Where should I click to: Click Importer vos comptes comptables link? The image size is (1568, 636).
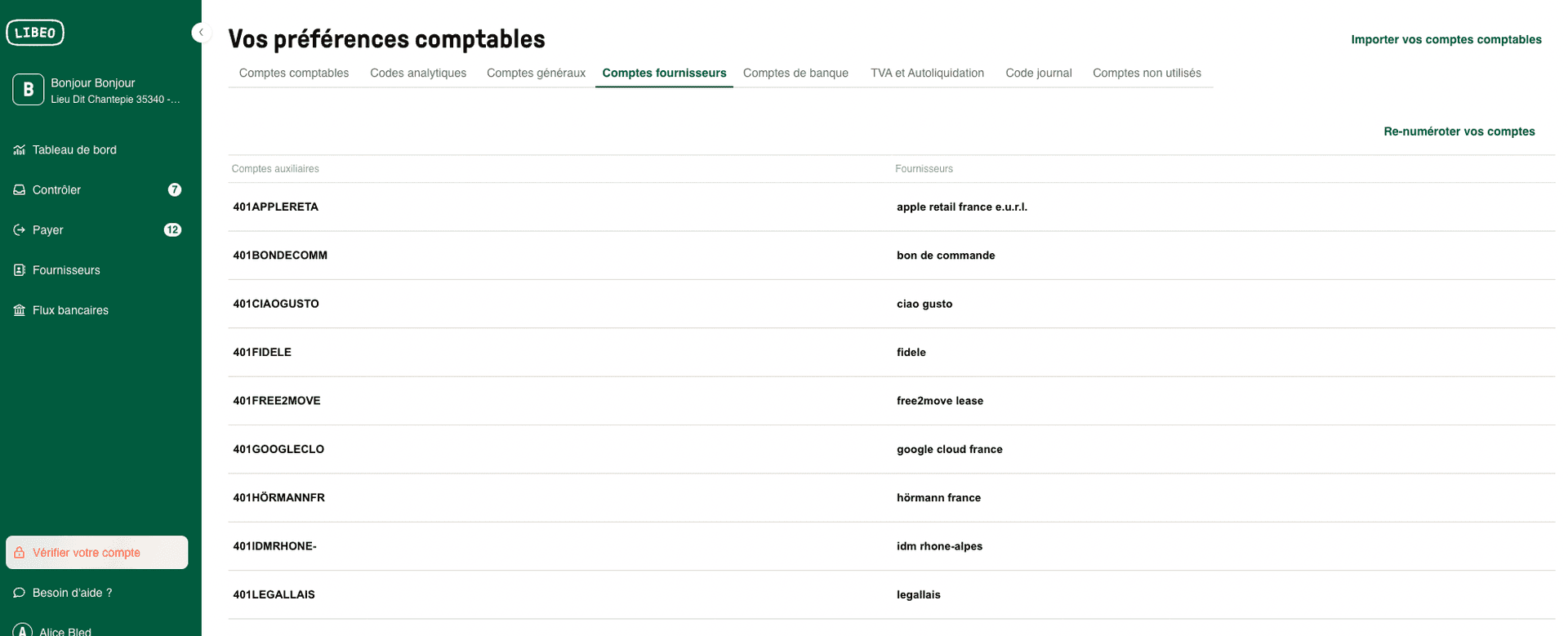[x=1446, y=39]
